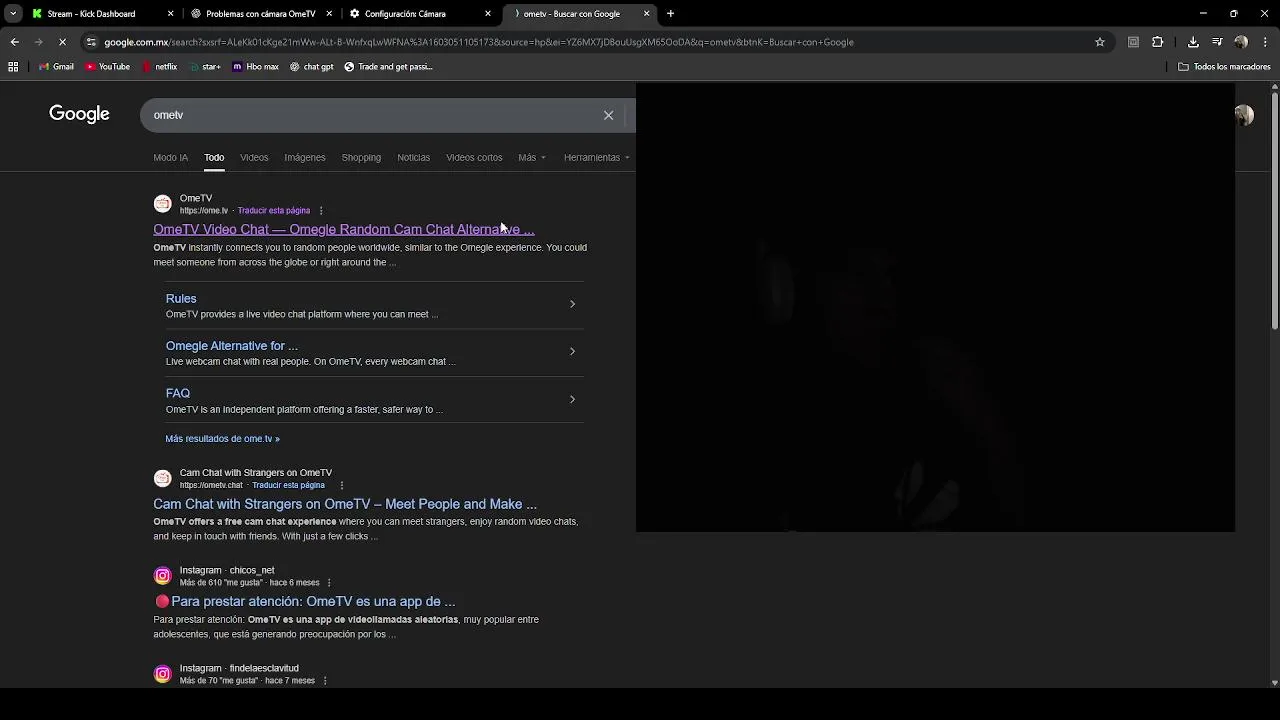Open OmeTV Video Chat result link
This screenshot has width=1280, height=720.
[x=344, y=229]
